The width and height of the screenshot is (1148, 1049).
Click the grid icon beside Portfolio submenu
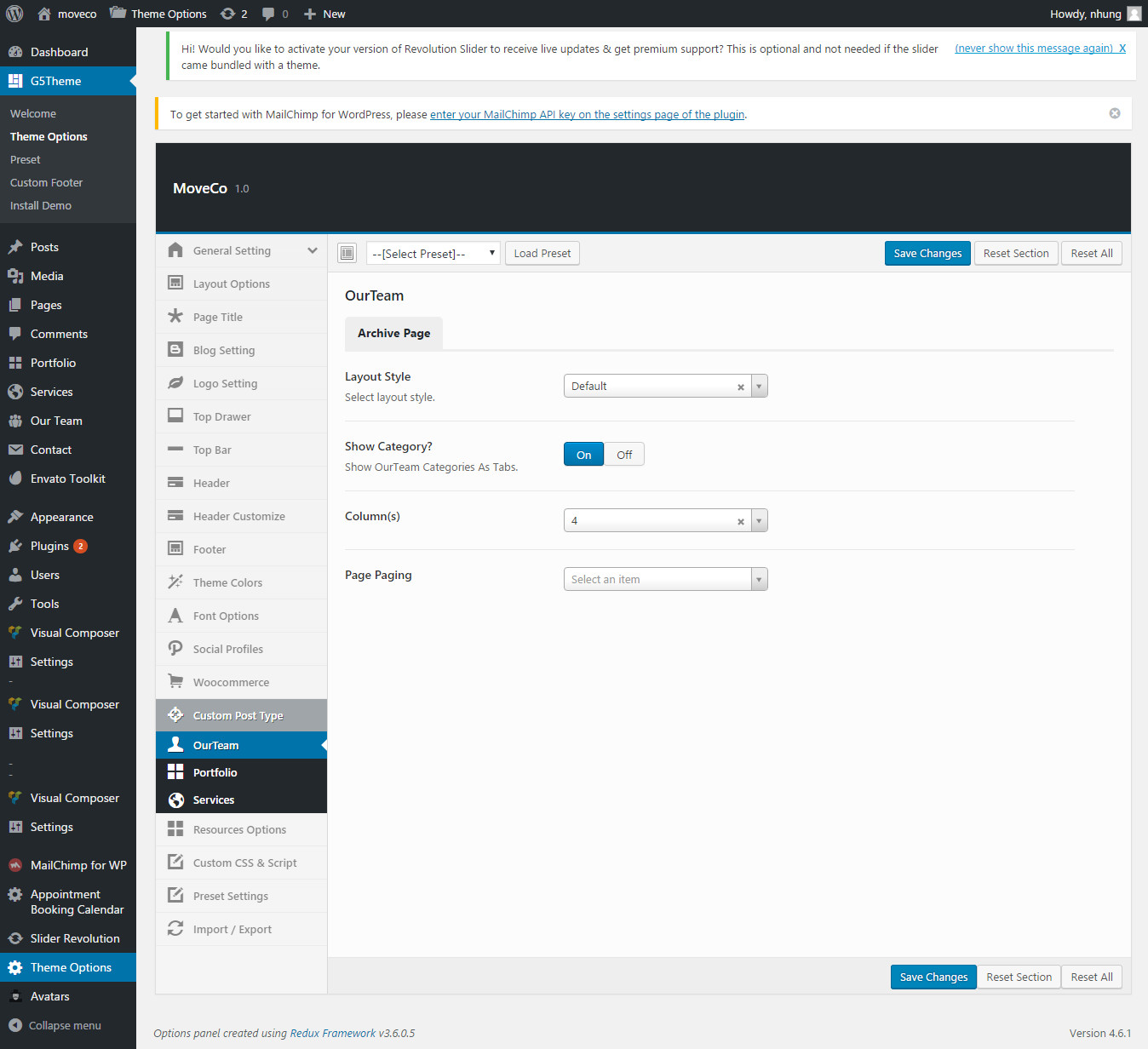coord(175,771)
